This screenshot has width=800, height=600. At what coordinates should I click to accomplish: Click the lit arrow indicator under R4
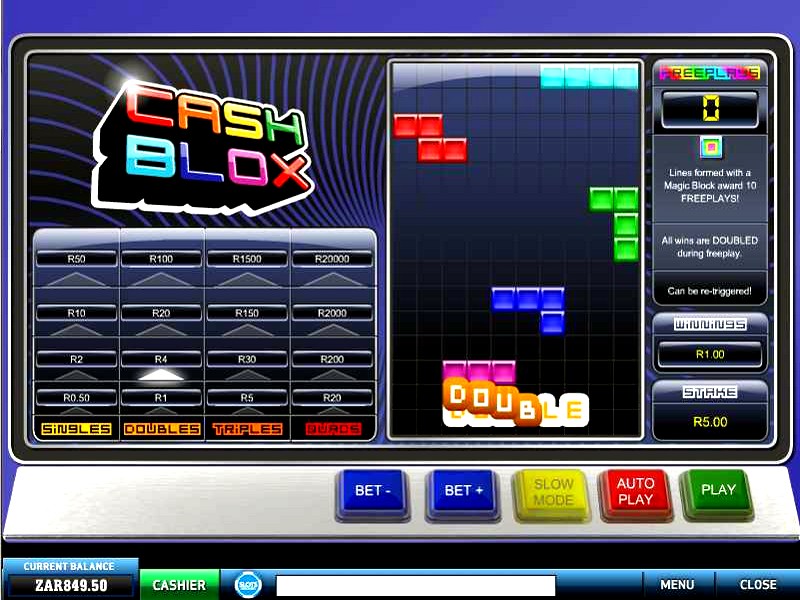161,375
